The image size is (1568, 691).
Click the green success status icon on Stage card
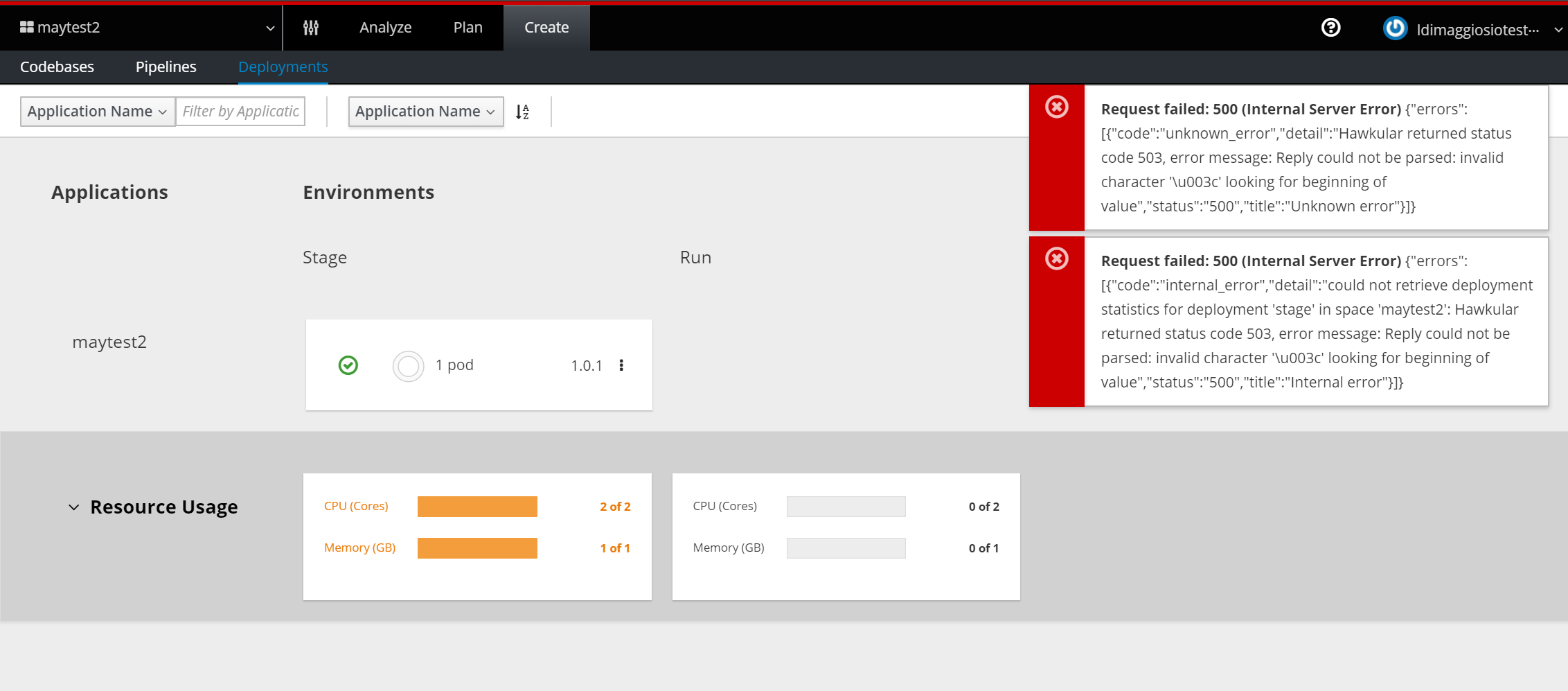coord(348,365)
